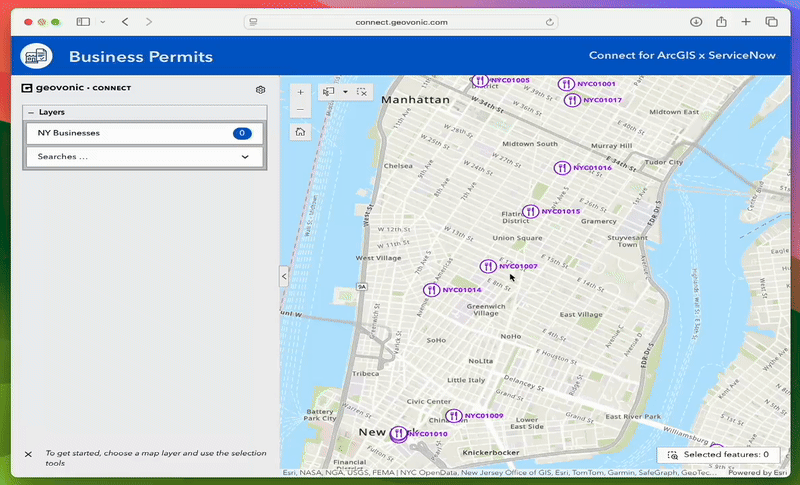This screenshot has width=800, height=485.
Task: Click the Business Permits app logo
Action: tap(36, 56)
